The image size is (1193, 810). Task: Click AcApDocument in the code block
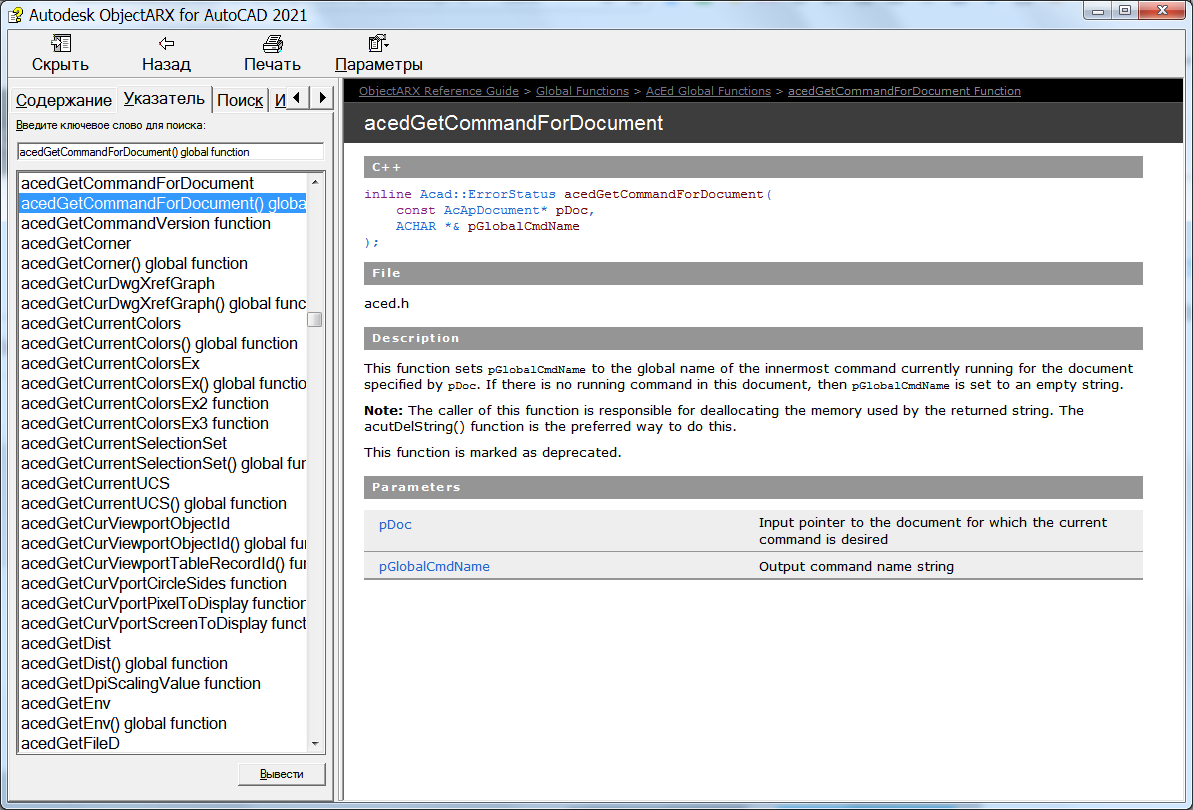coord(492,211)
